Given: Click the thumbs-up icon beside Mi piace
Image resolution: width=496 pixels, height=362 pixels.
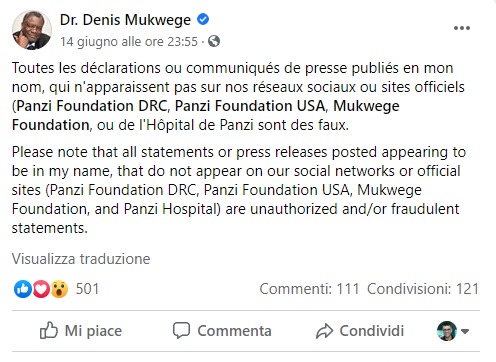Looking at the screenshot, I should click(49, 330).
